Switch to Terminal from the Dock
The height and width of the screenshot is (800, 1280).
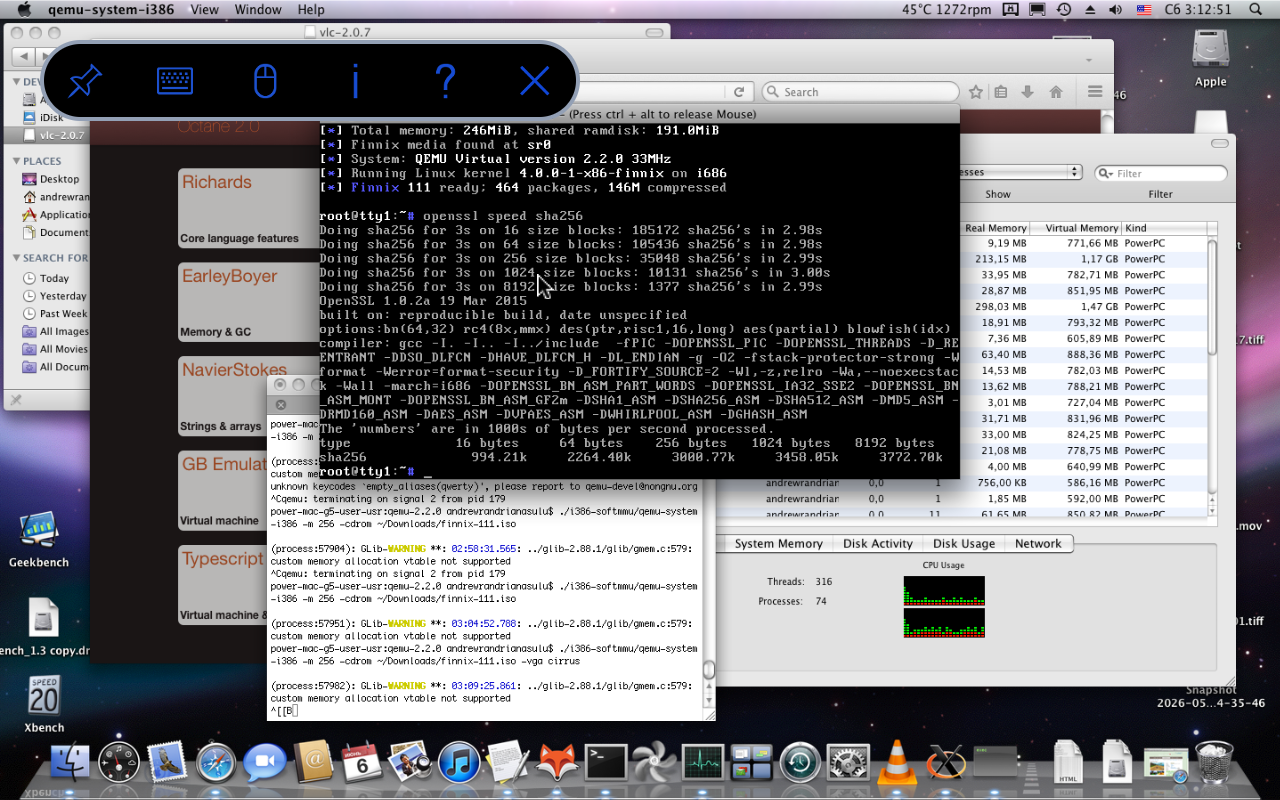click(605, 764)
